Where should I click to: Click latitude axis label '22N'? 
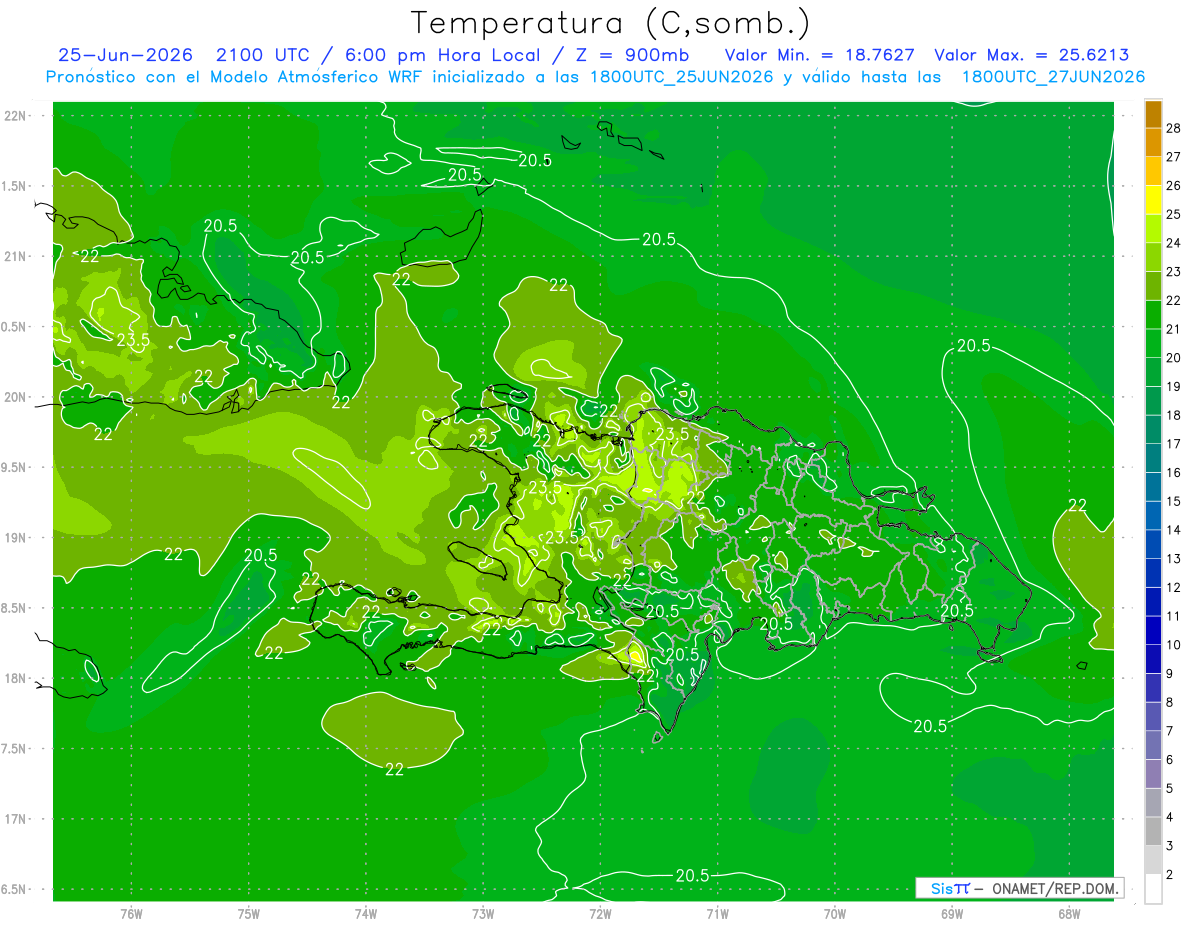pyautogui.click(x=15, y=116)
